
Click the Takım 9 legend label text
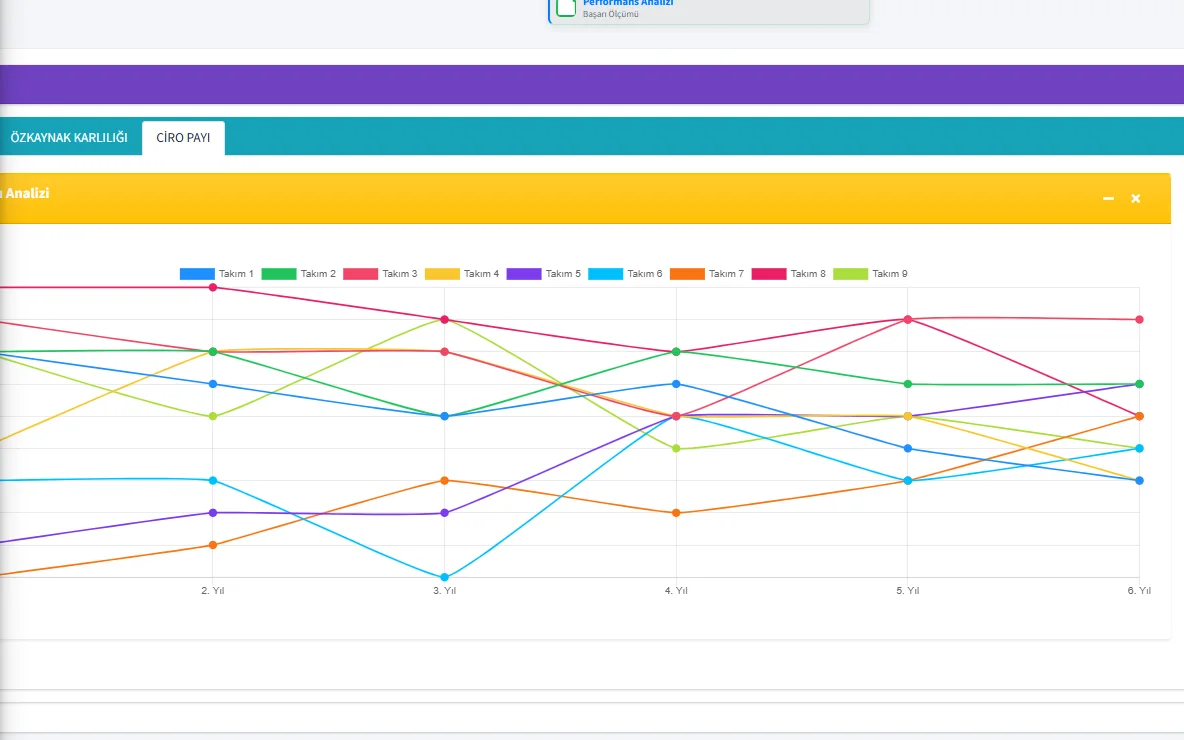[x=890, y=273]
